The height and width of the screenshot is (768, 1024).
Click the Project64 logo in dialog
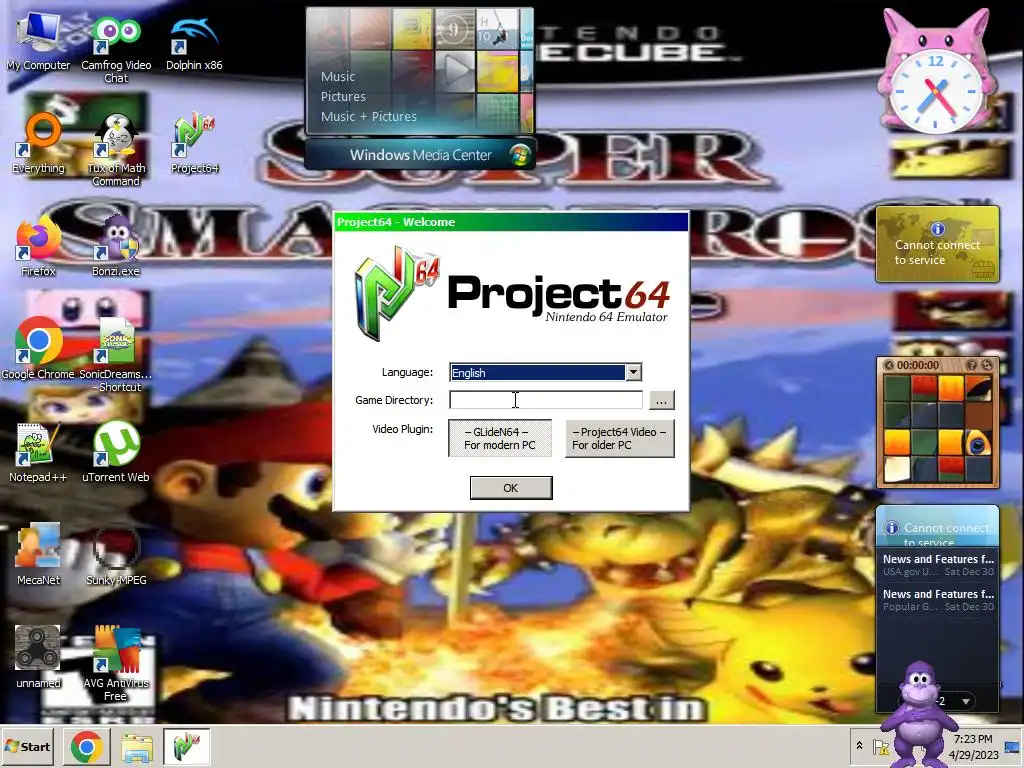click(511, 294)
